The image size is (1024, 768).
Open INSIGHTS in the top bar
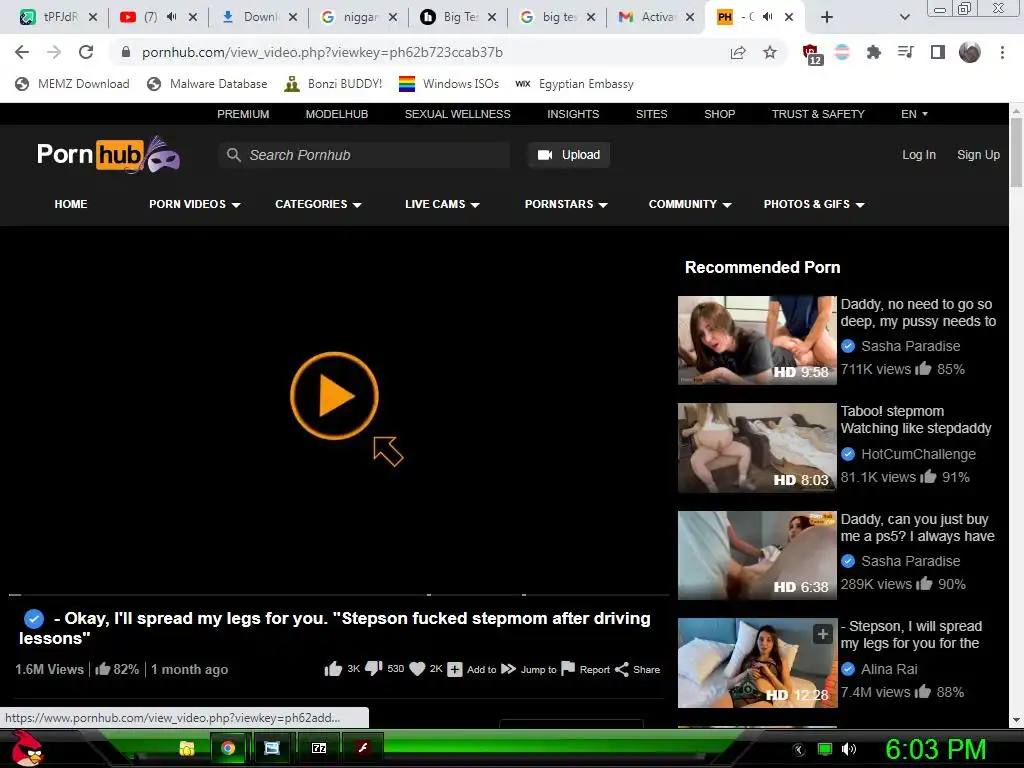point(573,114)
